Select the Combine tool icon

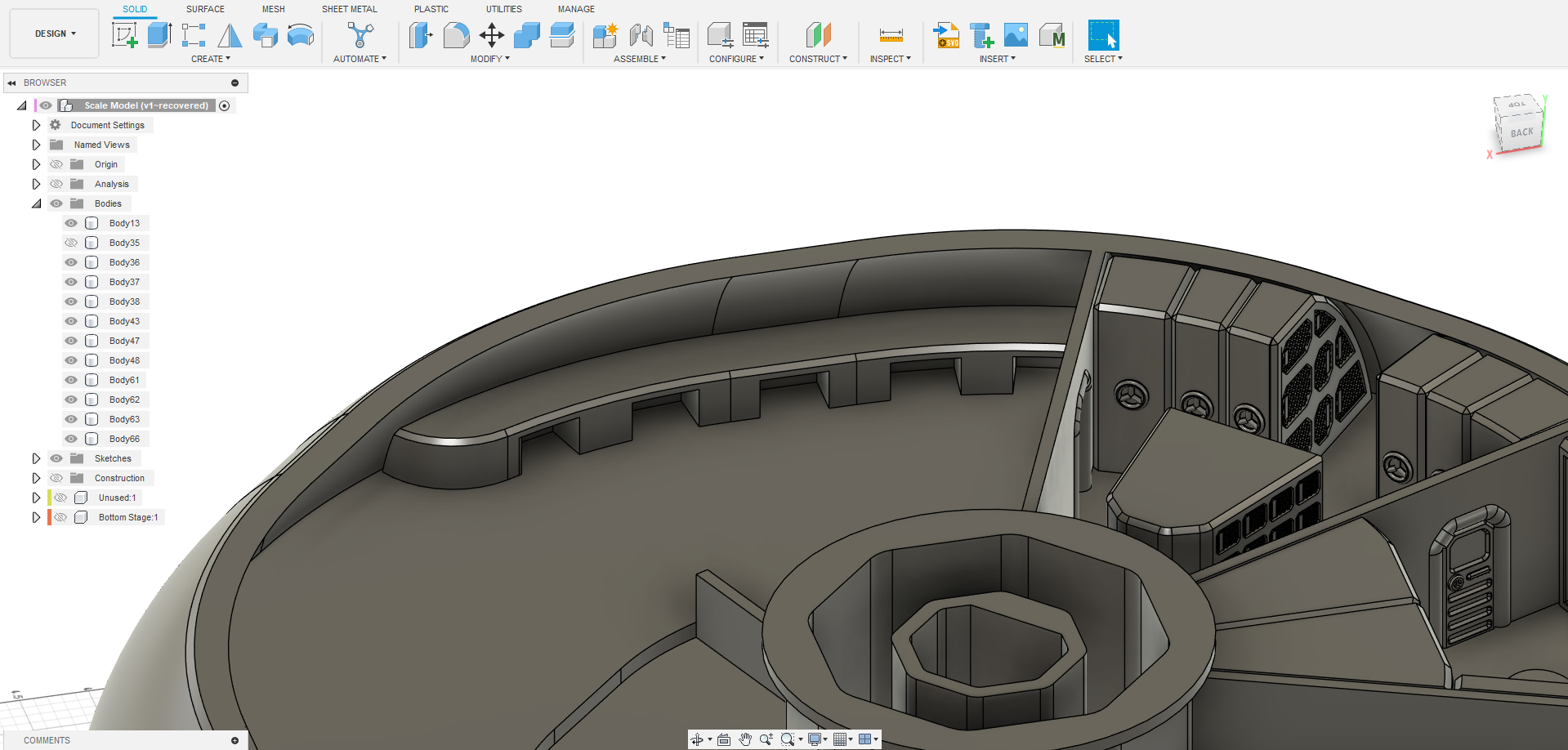click(x=527, y=35)
